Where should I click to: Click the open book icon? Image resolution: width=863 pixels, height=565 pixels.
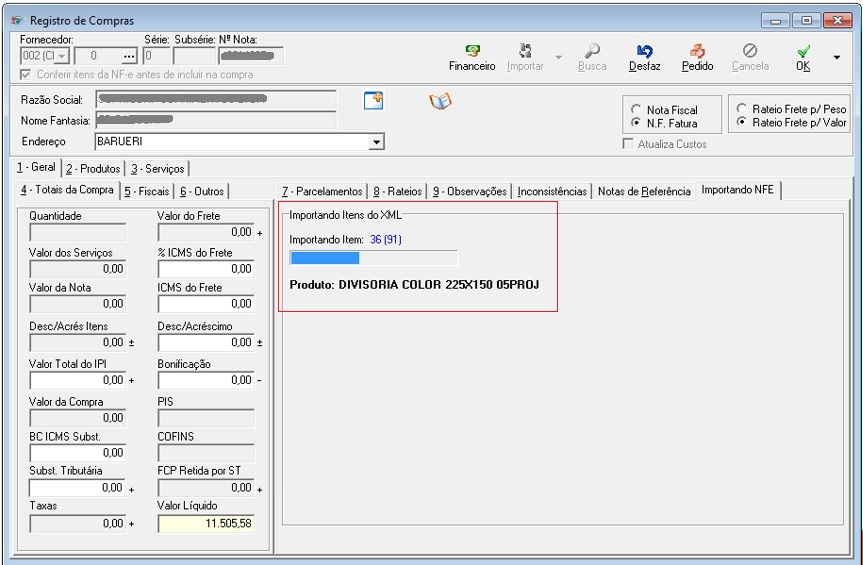(x=440, y=100)
